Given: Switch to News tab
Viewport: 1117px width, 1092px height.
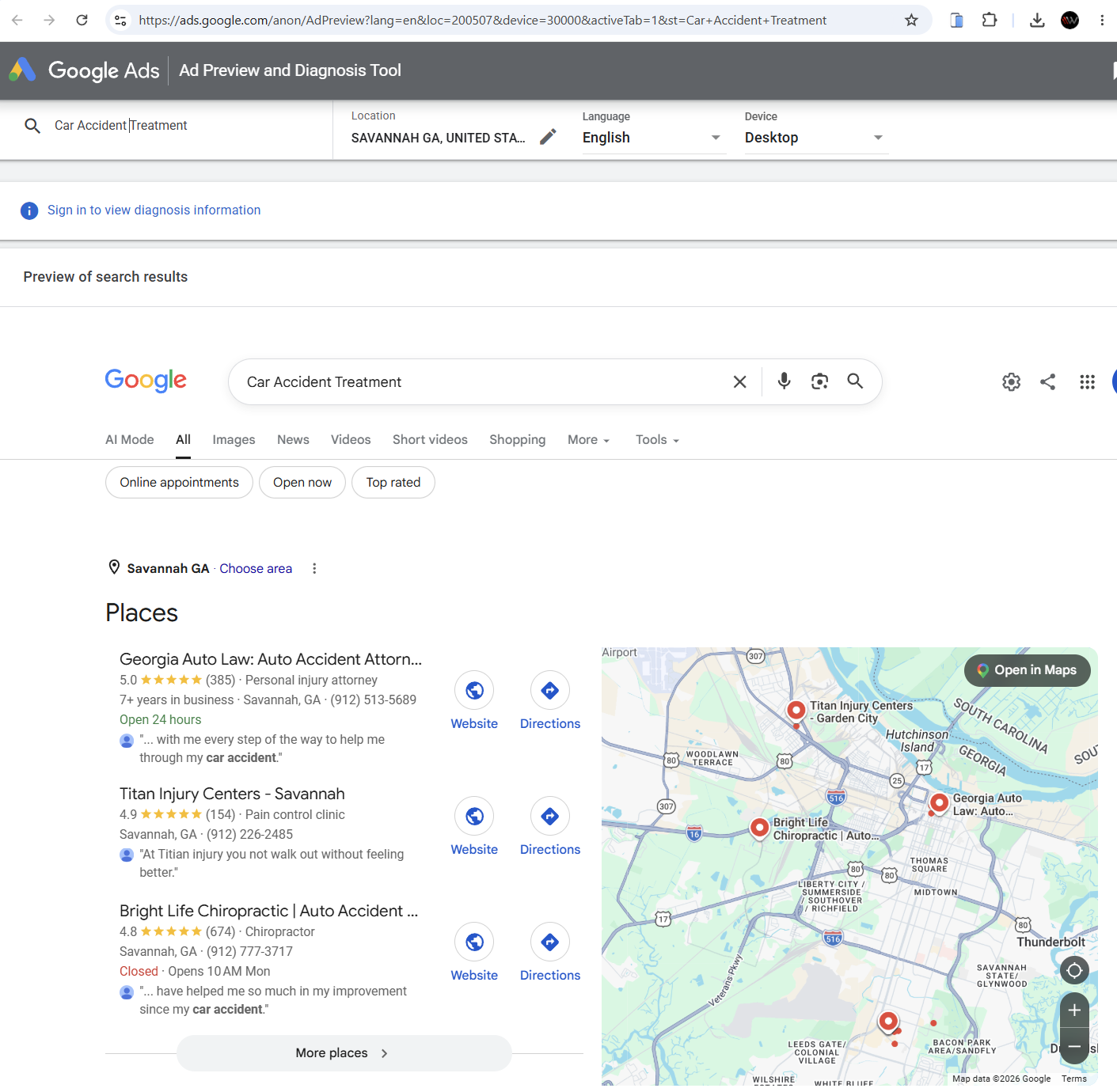Looking at the screenshot, I should point(293,440).
